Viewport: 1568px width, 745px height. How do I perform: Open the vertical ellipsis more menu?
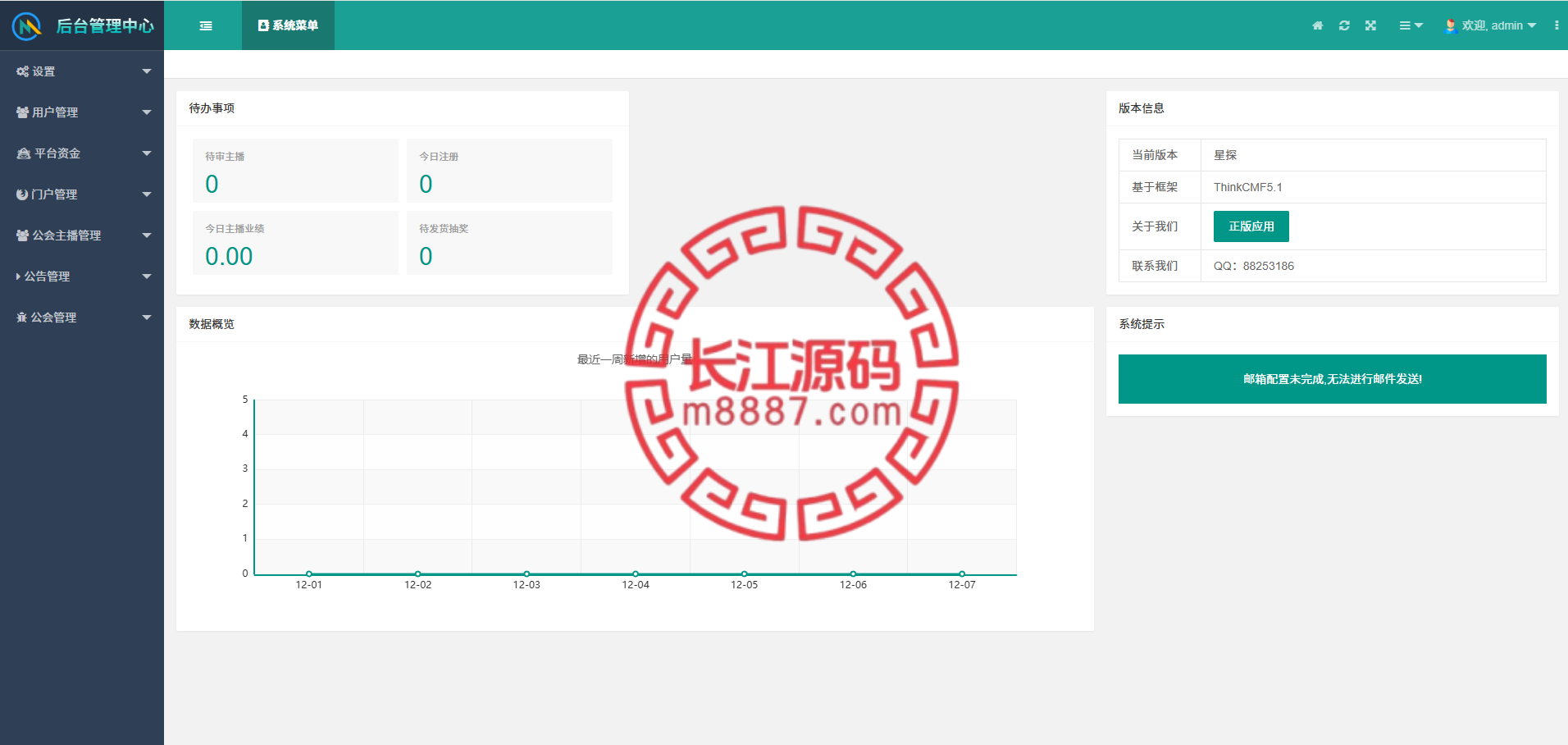(x=1557, y=25)
